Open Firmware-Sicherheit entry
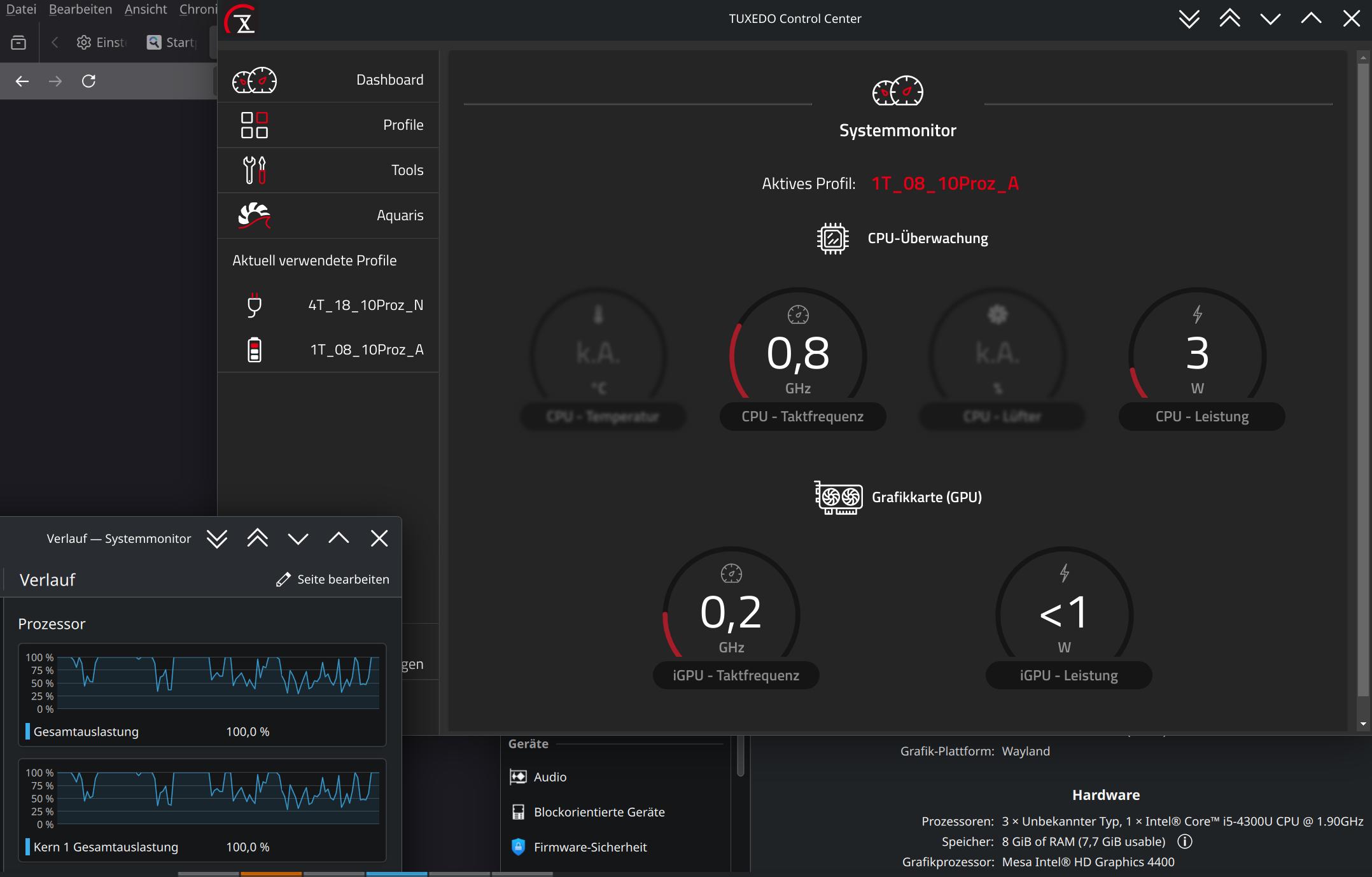This screenshot has width=1372, height=877. (590, 847)
